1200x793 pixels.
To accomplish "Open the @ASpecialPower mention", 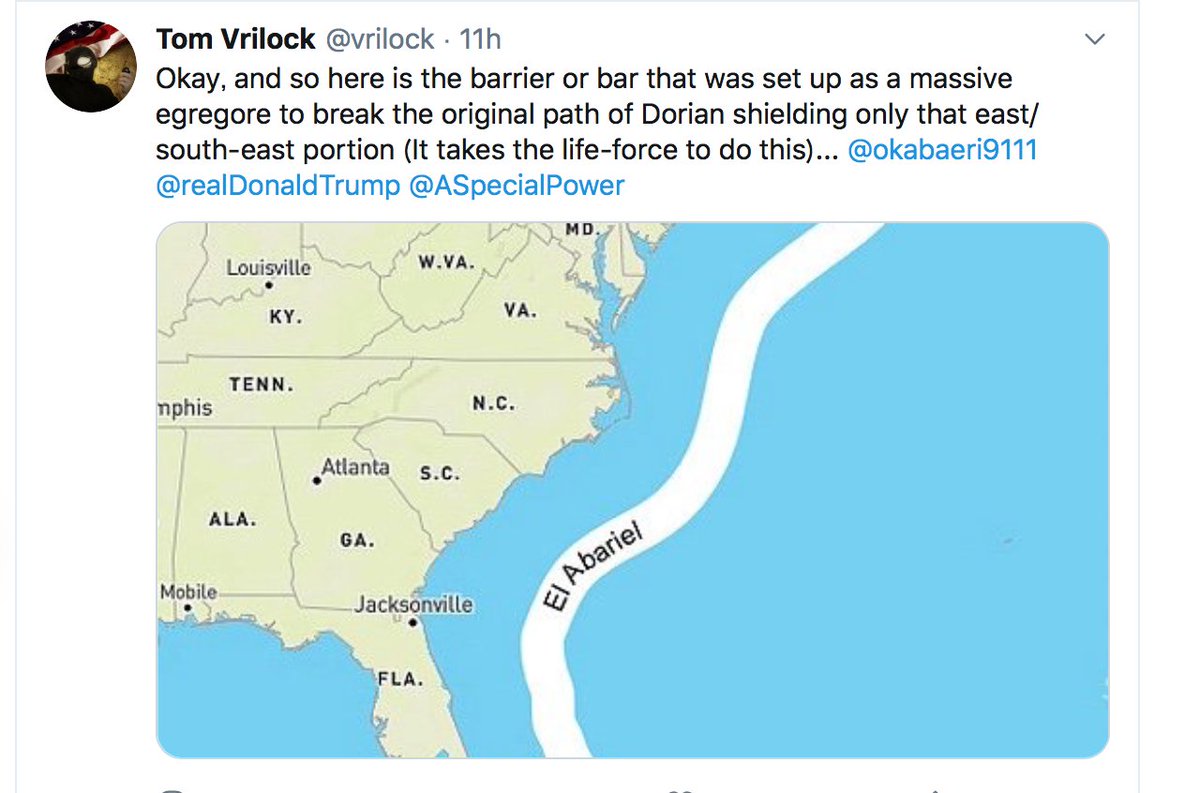I will click(517, 185).
